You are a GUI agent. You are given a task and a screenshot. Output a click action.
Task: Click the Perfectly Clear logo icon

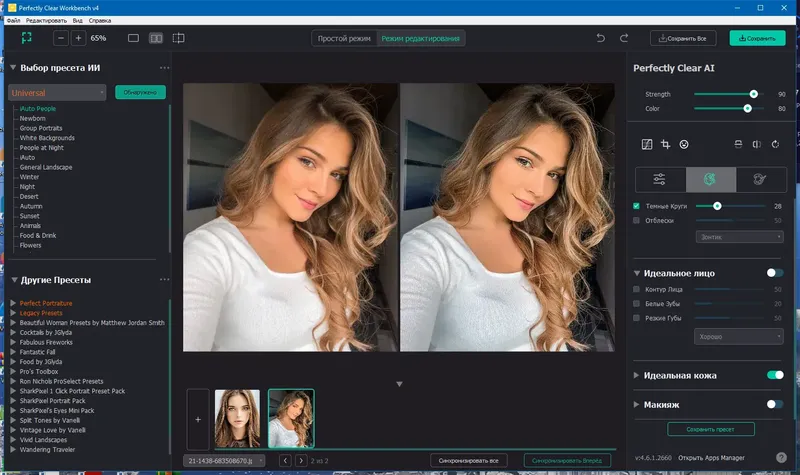click(27, 38)
